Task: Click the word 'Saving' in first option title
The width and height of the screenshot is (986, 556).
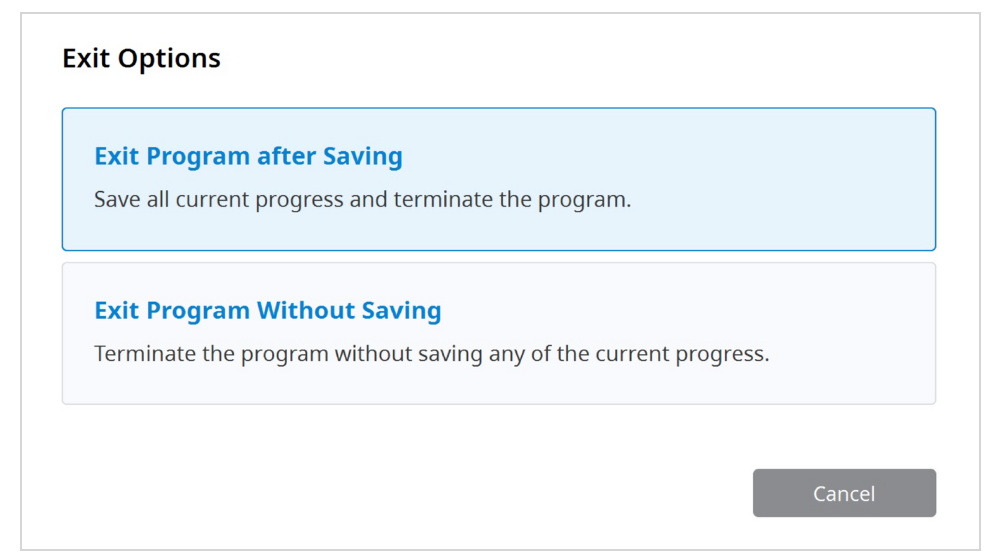Action: pyautogui.click(x=363, y=157)
